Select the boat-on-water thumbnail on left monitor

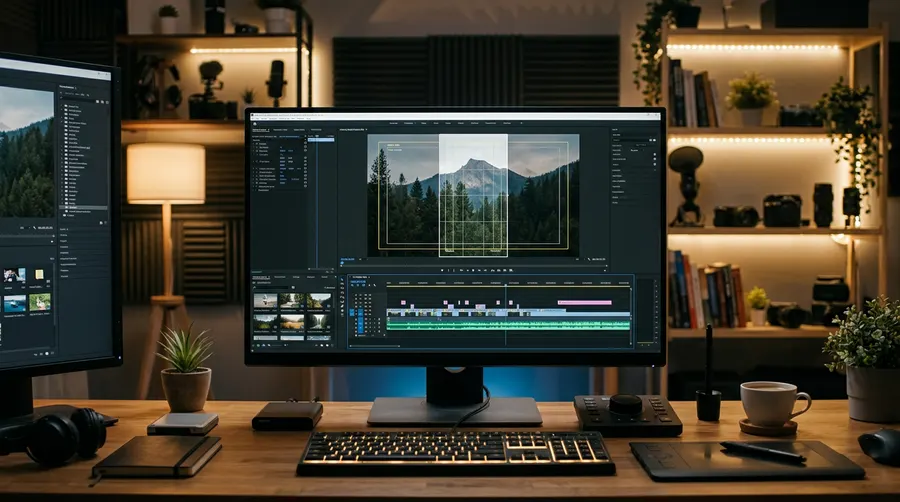[15, 303]
